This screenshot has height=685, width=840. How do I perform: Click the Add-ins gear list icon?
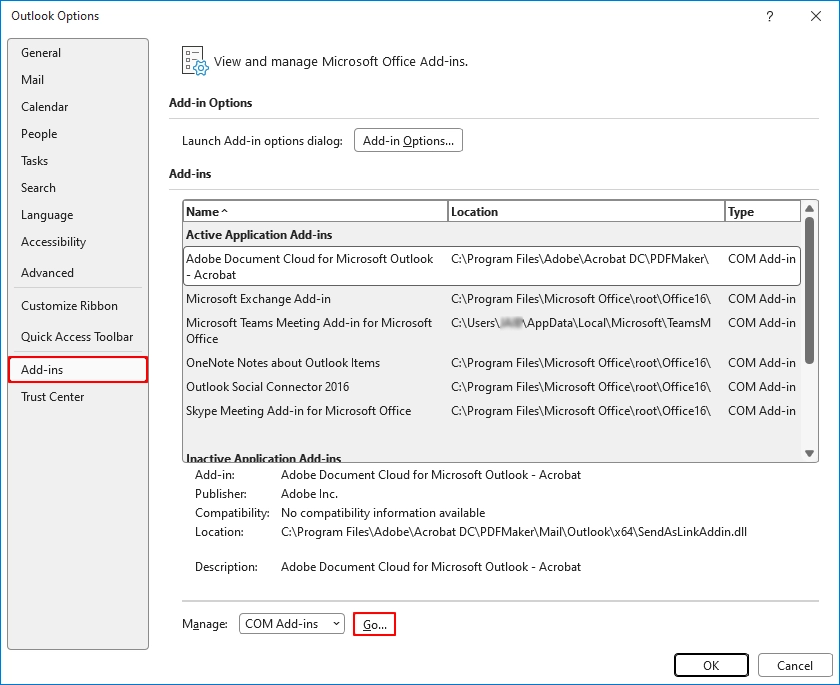pos(194,61)
